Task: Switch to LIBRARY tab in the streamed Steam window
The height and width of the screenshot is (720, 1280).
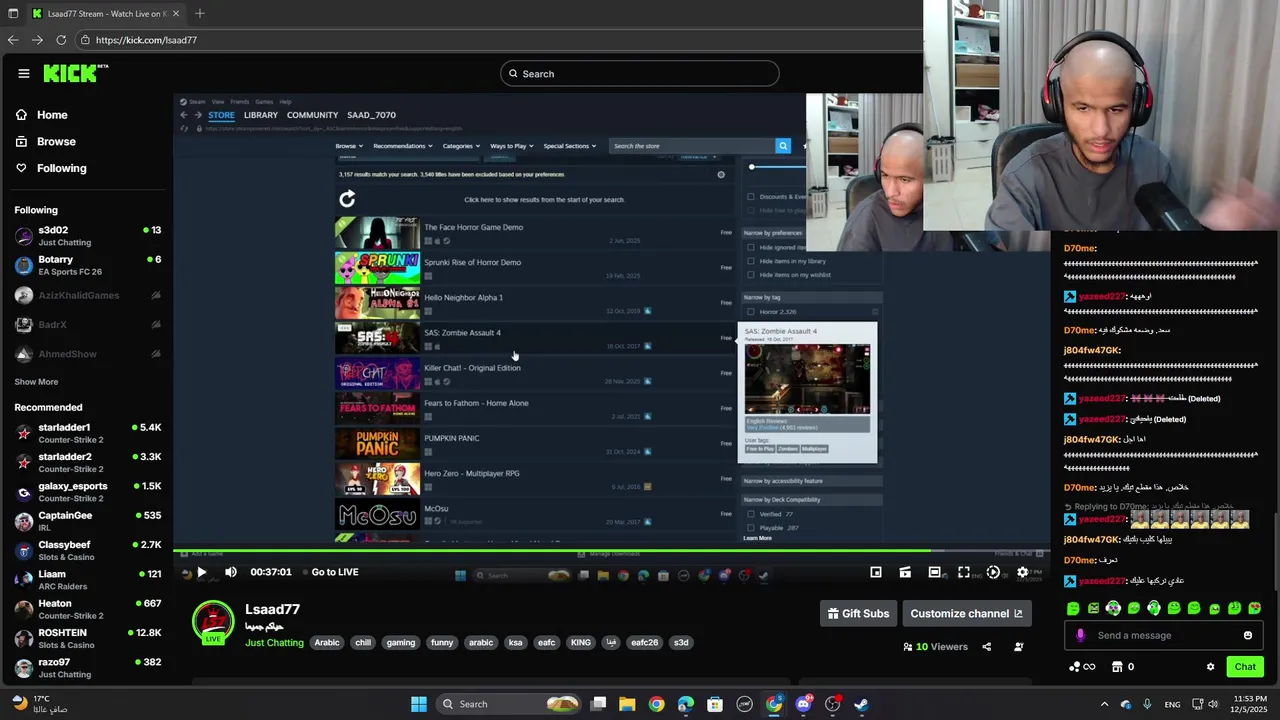Action: click(261, 115)
